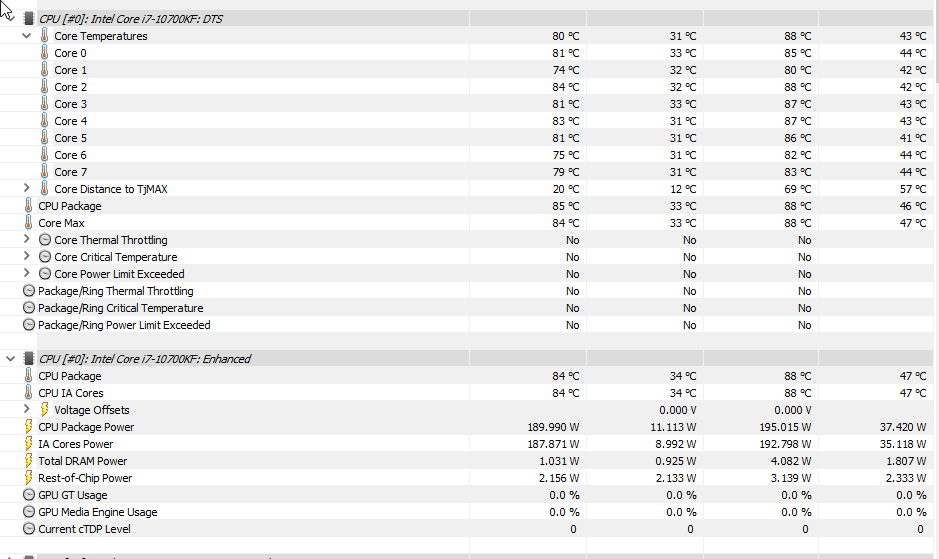Click lightning icon beside Rest-of-Chip Power
Viewport: 939px width, 559px height.
point(28,478)
